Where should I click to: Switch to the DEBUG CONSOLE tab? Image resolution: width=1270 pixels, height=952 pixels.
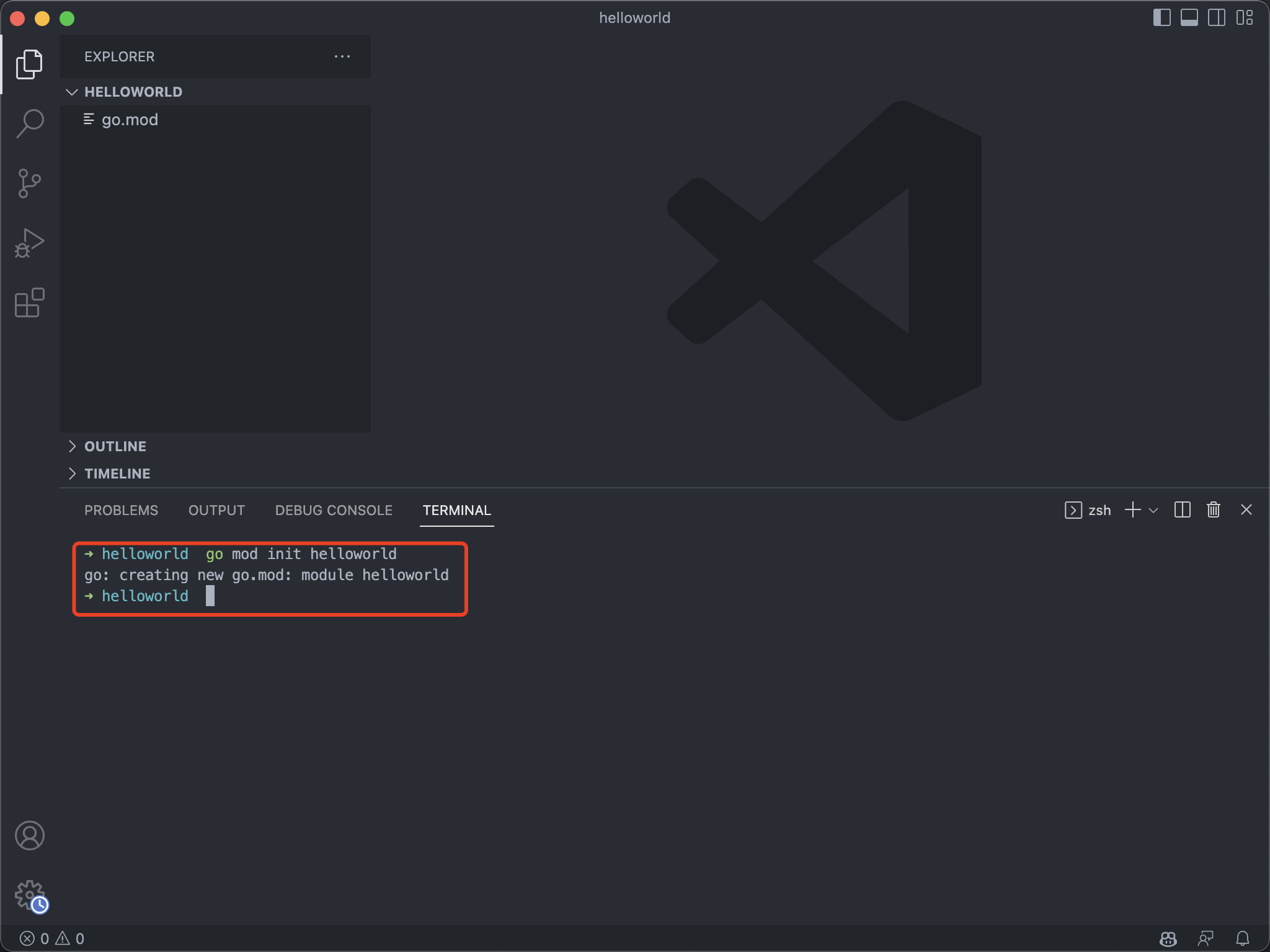[333, 509]
